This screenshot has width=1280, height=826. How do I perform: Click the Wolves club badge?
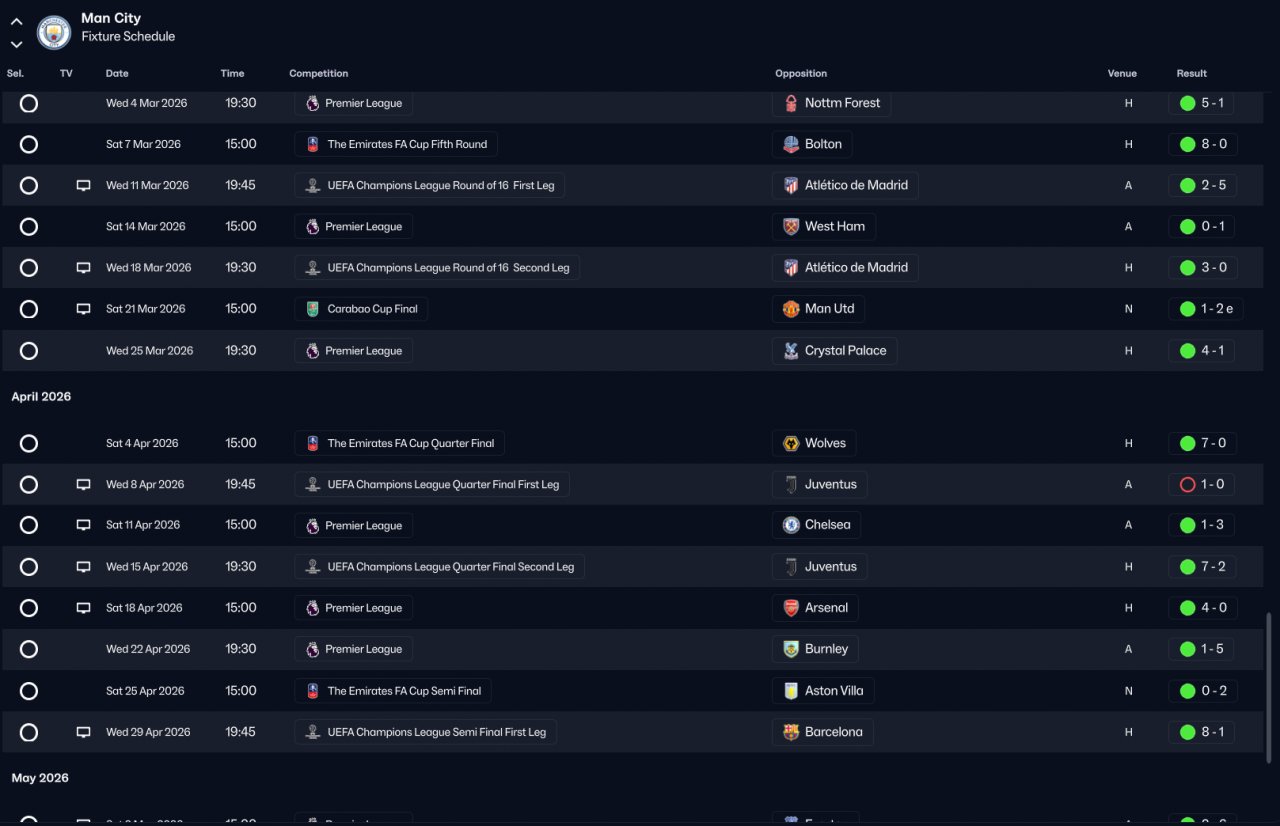(791, 443)
